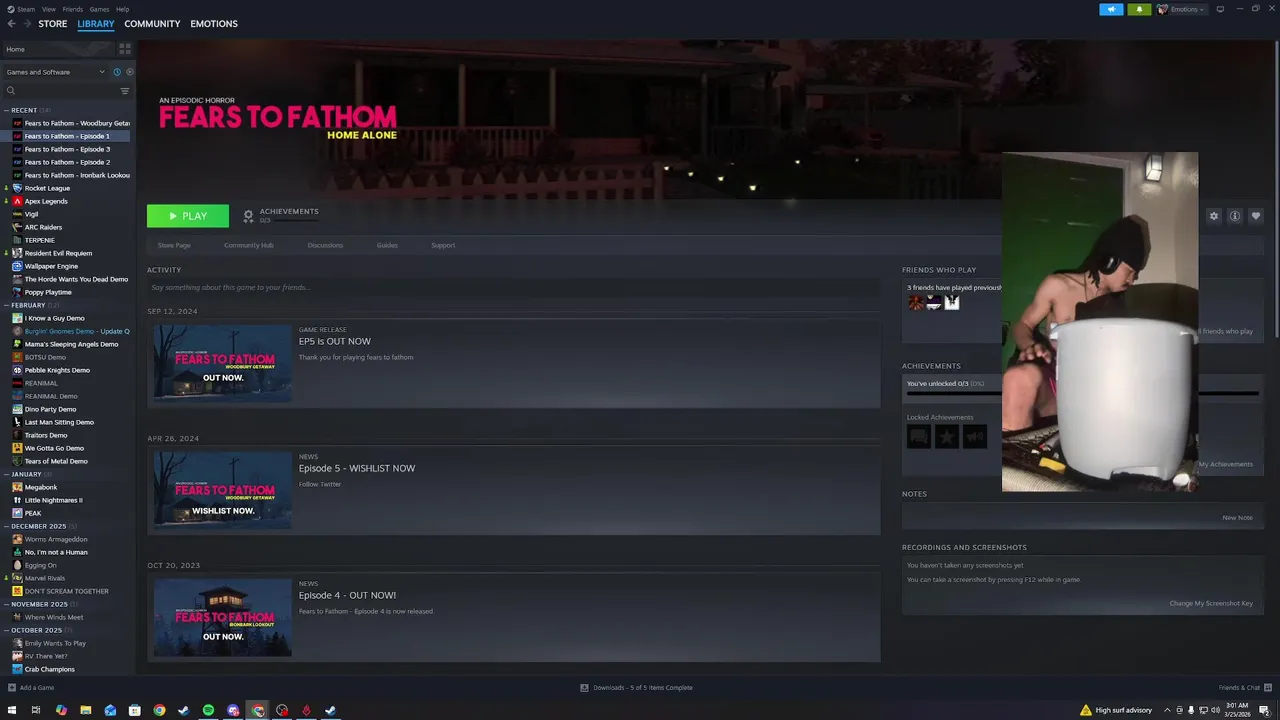Show game info icon
The height and width of the screenshot is (720, 1280).
(x=1235, y=216)
